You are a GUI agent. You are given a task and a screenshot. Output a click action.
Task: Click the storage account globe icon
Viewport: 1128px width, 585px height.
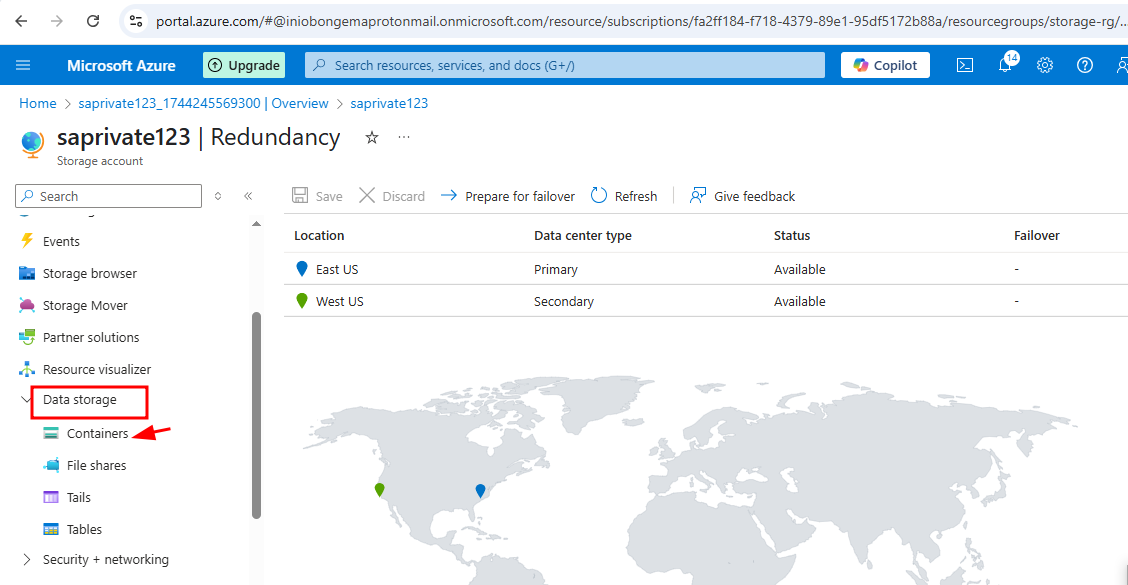[32, 144]
